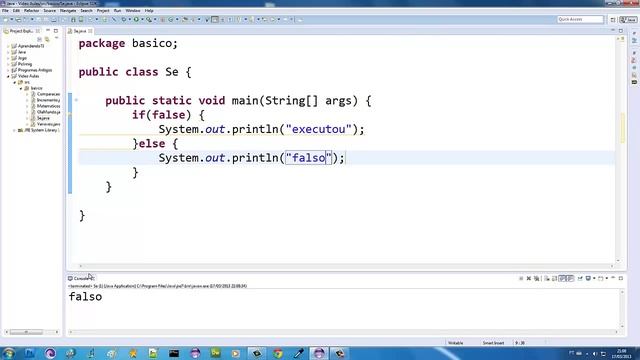Open the File menu

(5, 11)
